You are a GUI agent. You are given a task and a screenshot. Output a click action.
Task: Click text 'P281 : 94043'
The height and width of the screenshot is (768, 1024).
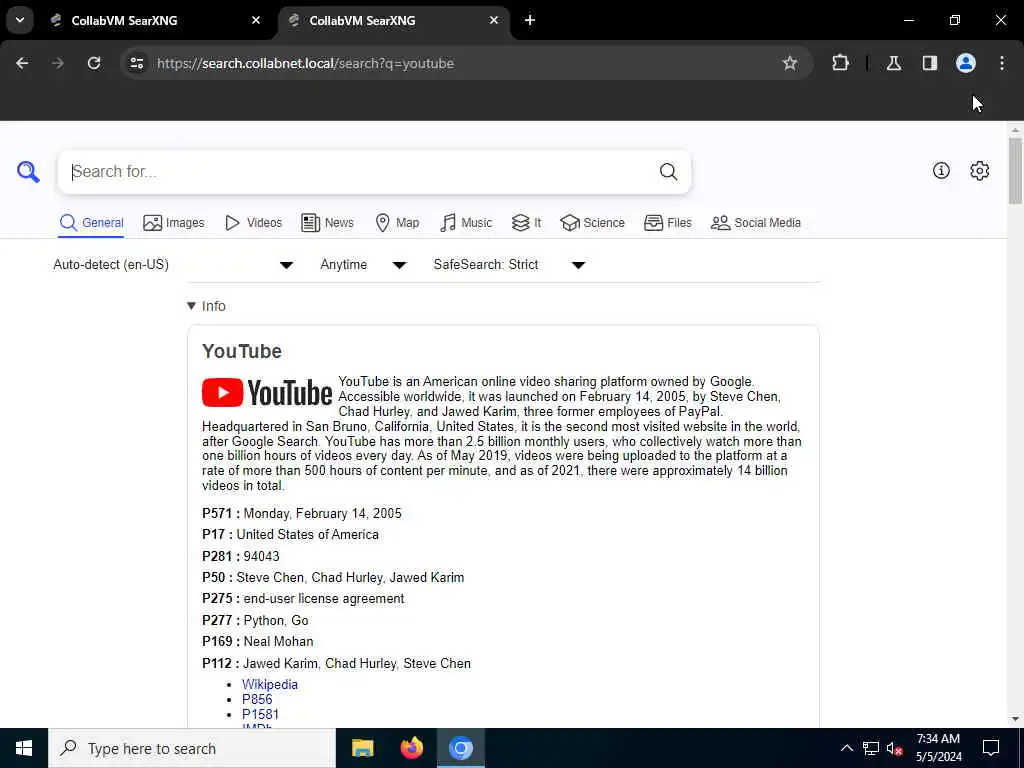pos(240,556)
